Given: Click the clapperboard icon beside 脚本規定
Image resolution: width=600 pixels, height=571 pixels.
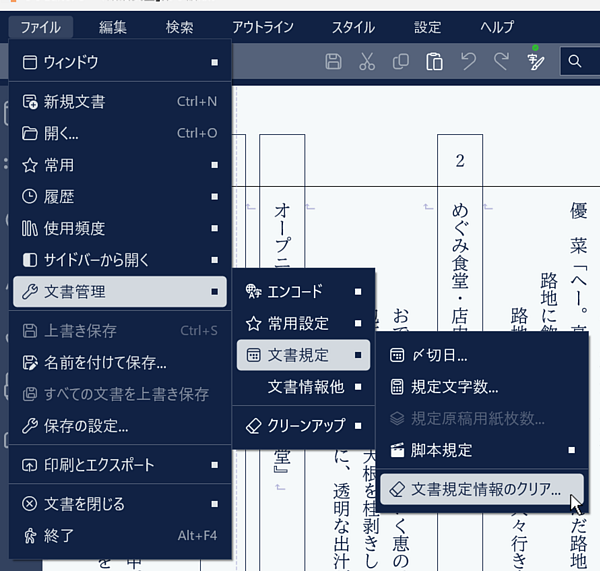Looking at the screenshot, I should (397, 450).
